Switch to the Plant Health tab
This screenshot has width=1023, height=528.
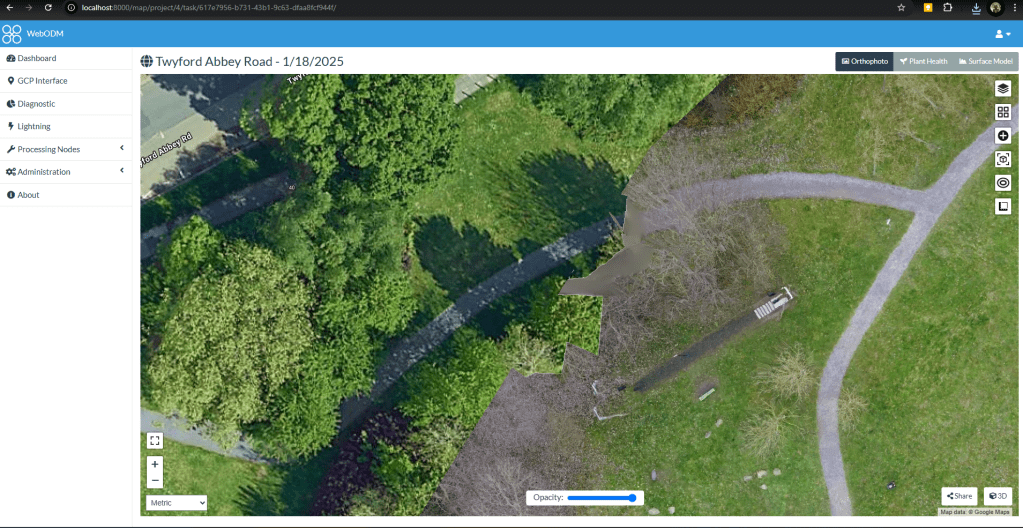coord(922,61)
